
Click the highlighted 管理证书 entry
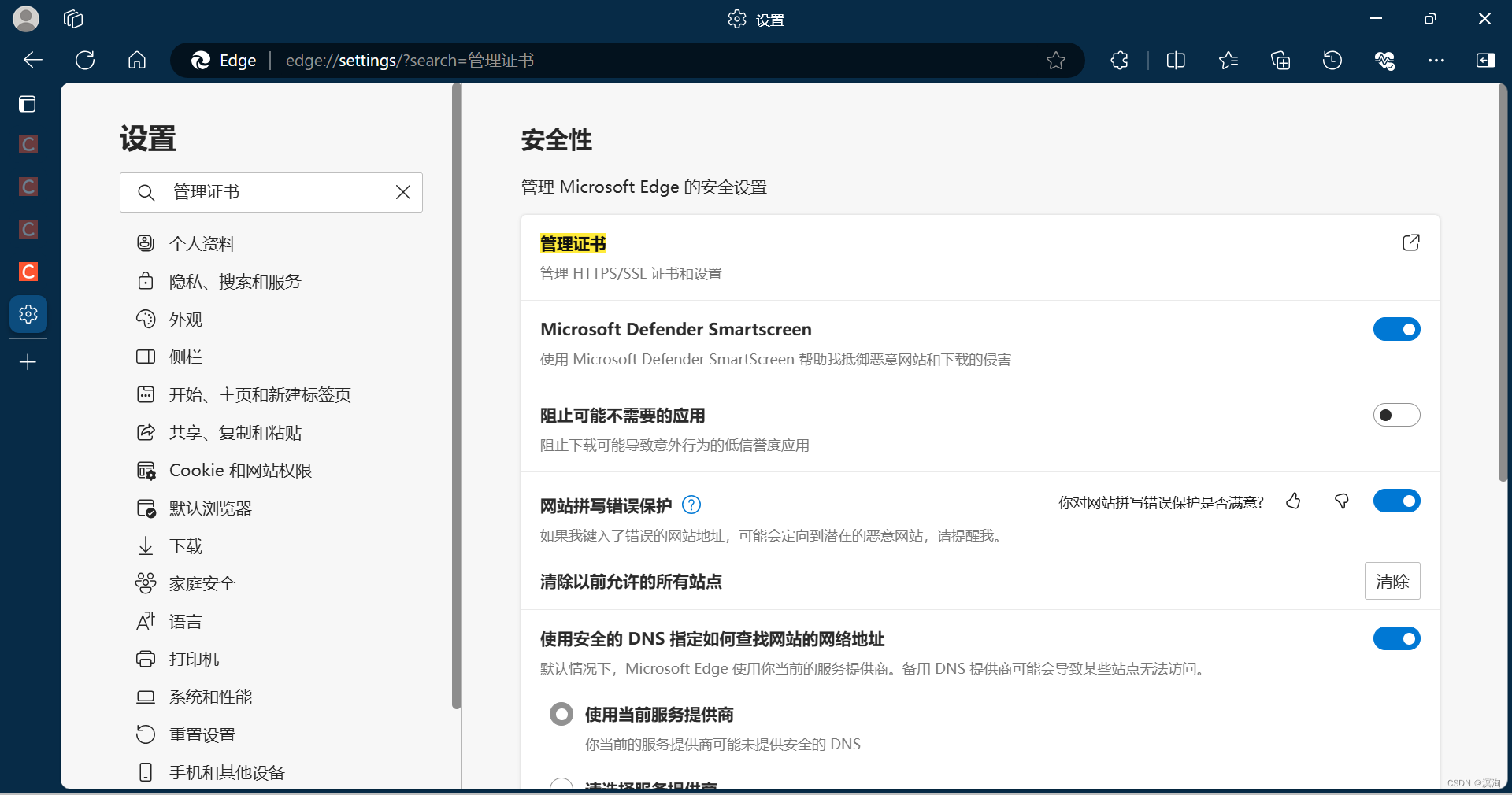(573, 244)
